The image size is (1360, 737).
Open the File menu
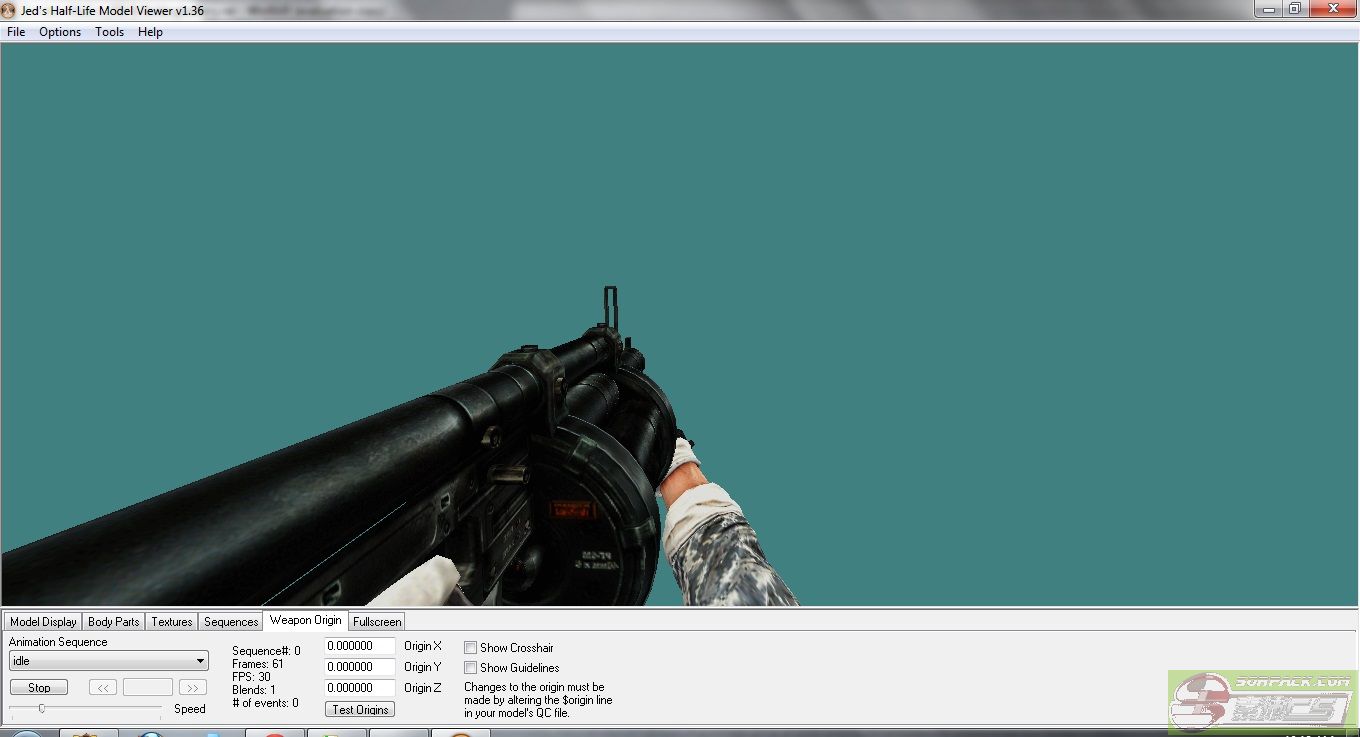click(x=16, y=32)
